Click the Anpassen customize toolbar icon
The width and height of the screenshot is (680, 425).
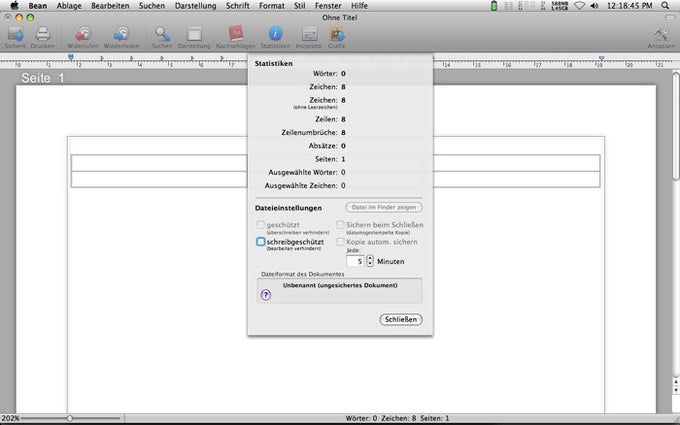661,34
